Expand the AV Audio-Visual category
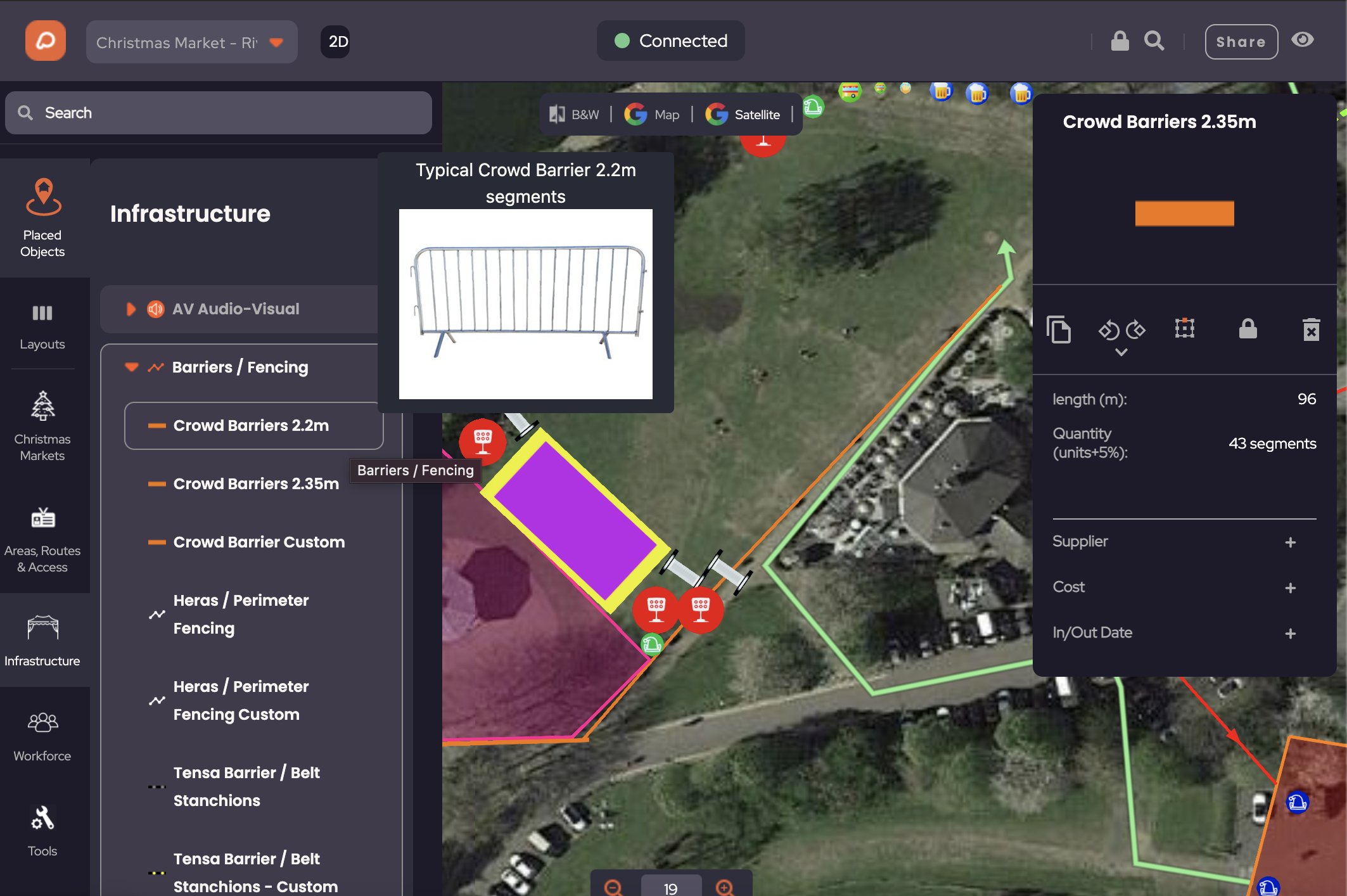Image resolution: width=1347 pixels, height=896 pixels. 131,309
